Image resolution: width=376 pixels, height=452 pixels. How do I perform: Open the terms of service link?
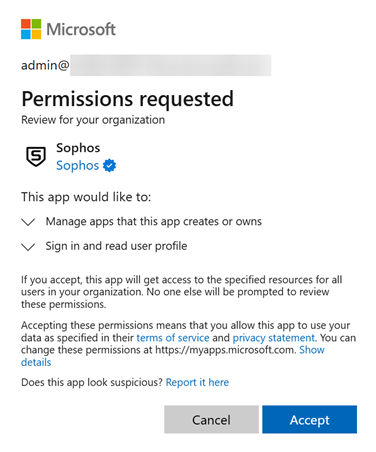click(x=173, y=338)
